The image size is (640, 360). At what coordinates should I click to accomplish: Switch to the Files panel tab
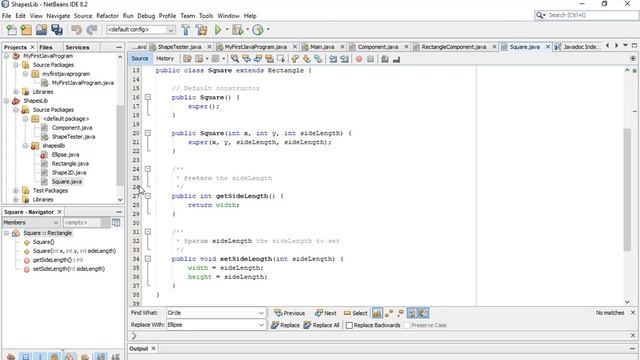(46, 47)
